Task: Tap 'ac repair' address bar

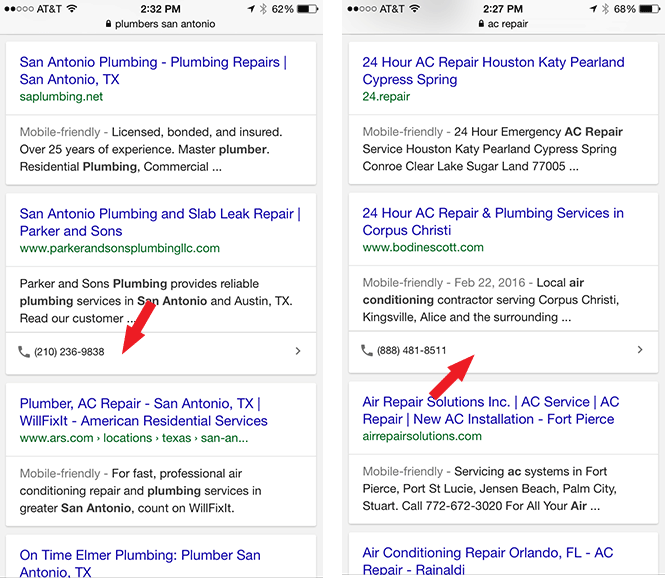Action: (508, 24)
